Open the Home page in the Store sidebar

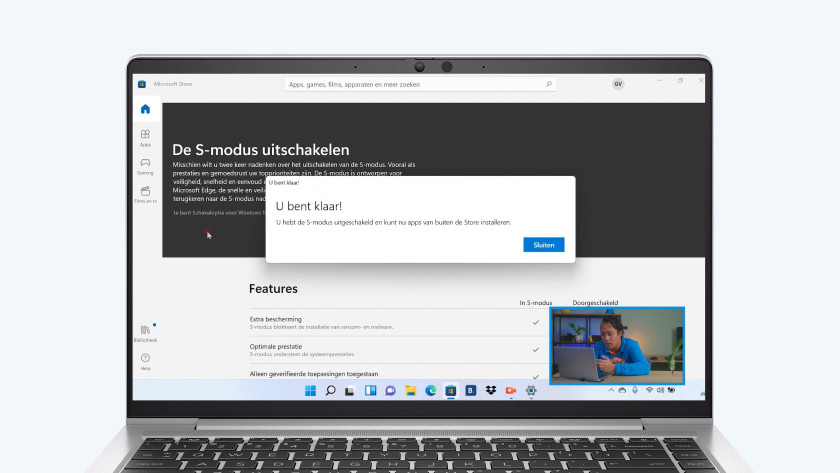(145, 109)
